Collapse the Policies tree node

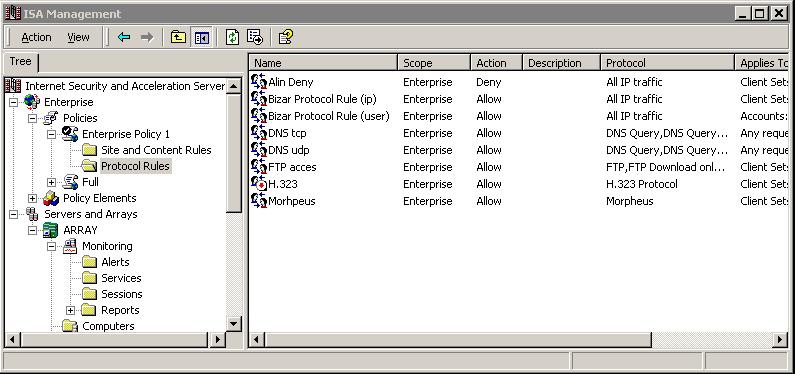[x=32, y=118]
